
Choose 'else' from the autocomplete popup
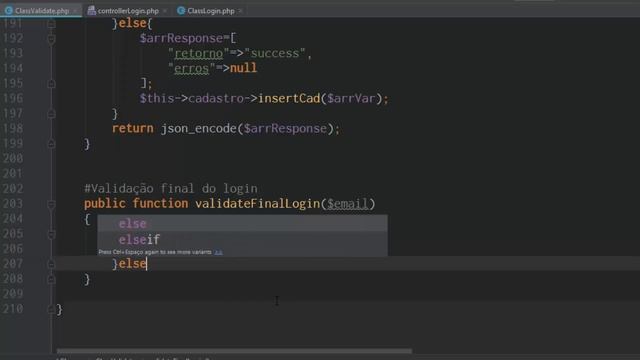(242, 224)
